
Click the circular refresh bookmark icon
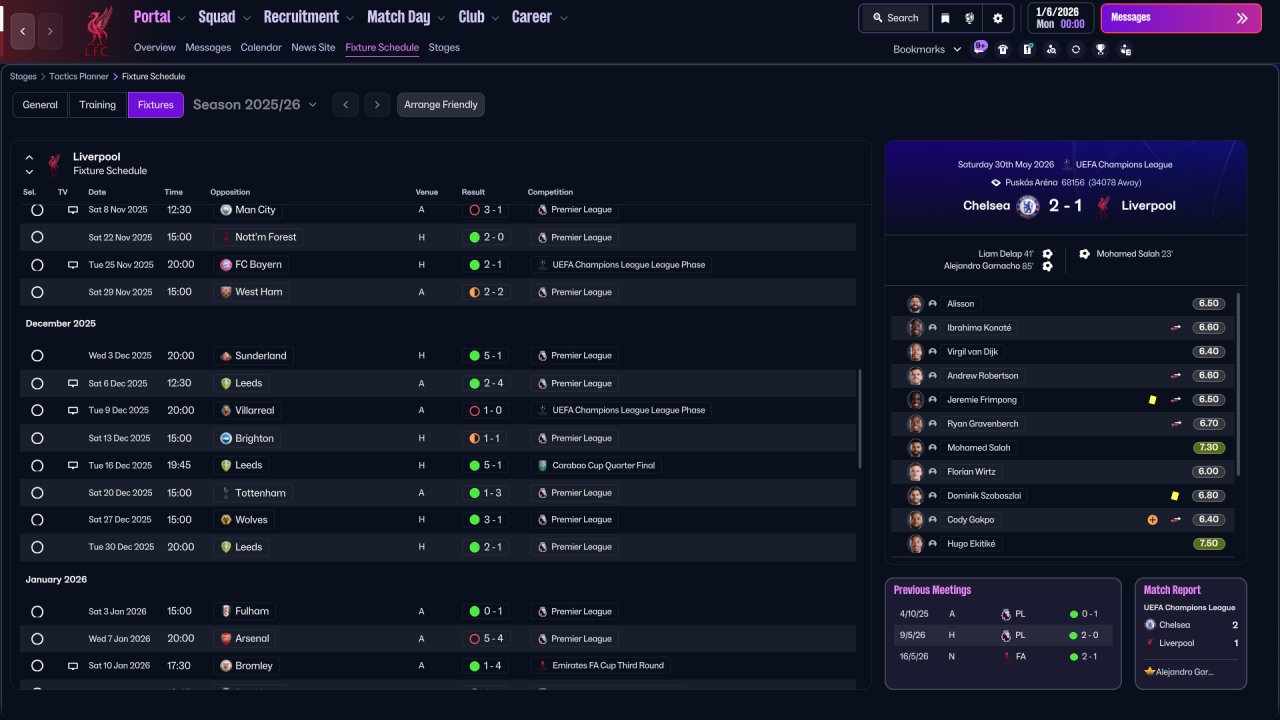click(x=1076, y=49)
